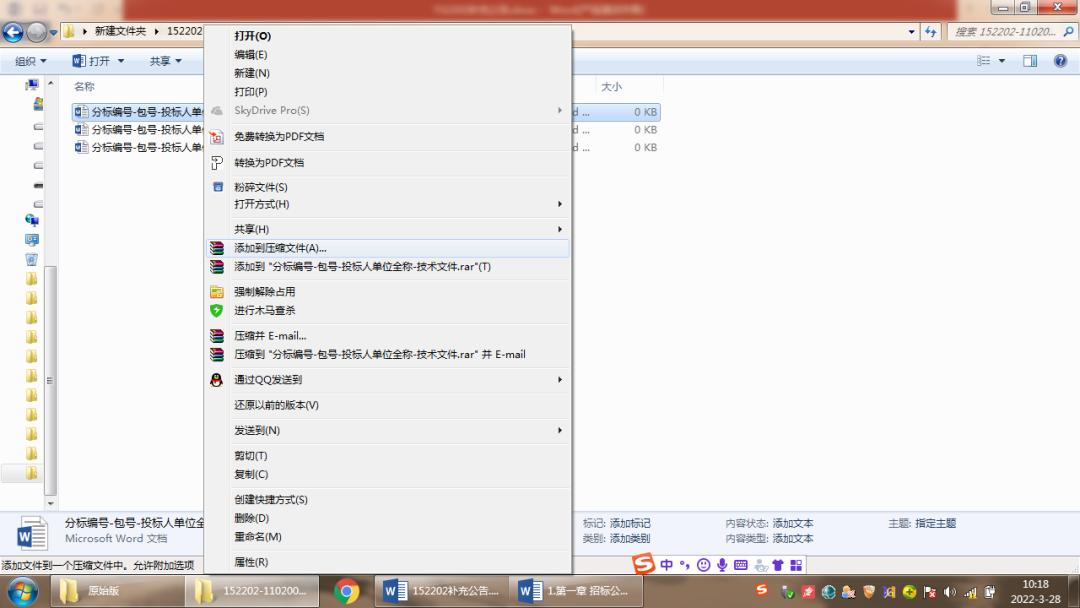Click the green shield icon for 进行木马查杀
Image resolution: width=1080 pixels, height=608 pixels.
(217, 311)
